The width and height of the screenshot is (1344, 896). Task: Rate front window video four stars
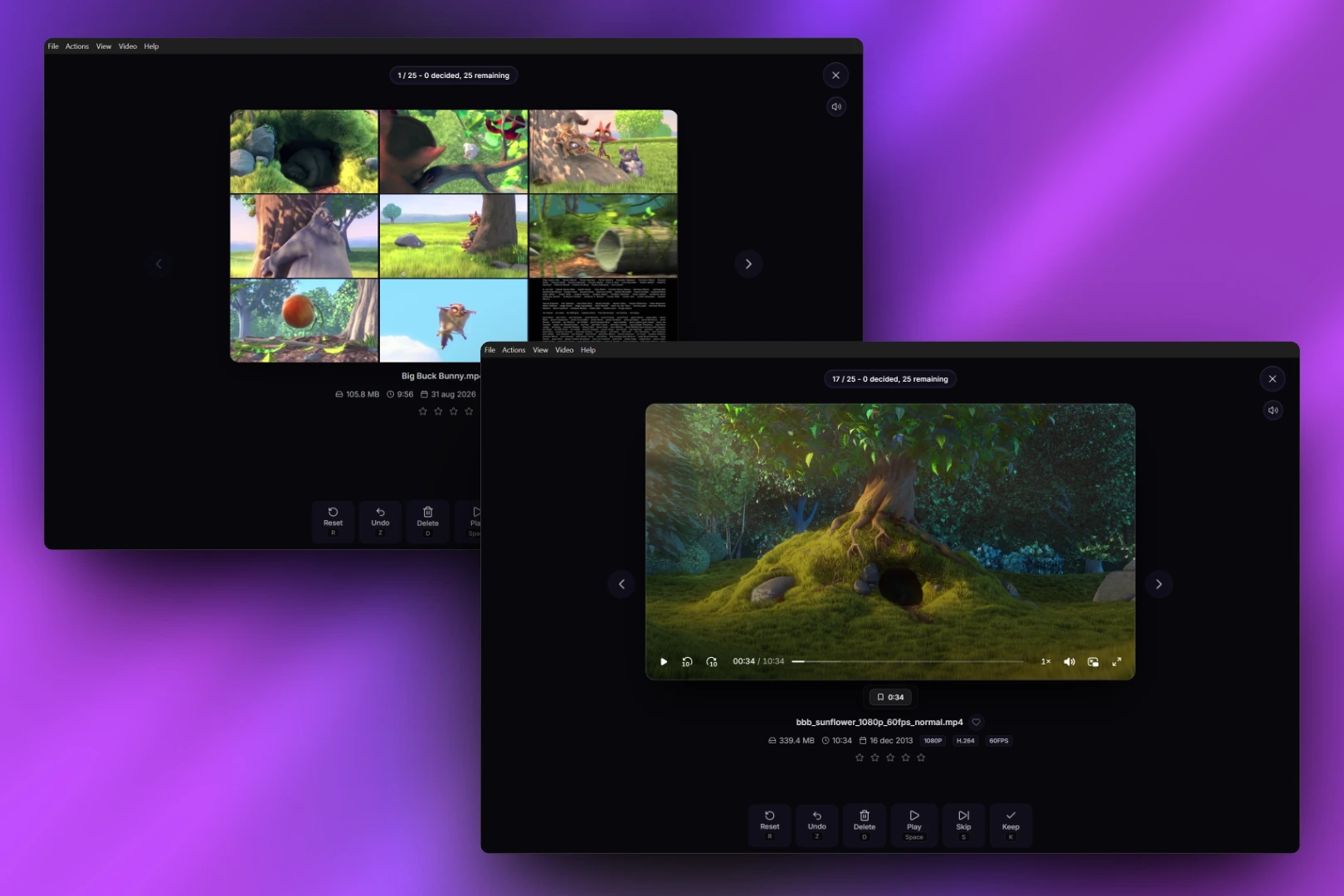(x=905, y=757)
